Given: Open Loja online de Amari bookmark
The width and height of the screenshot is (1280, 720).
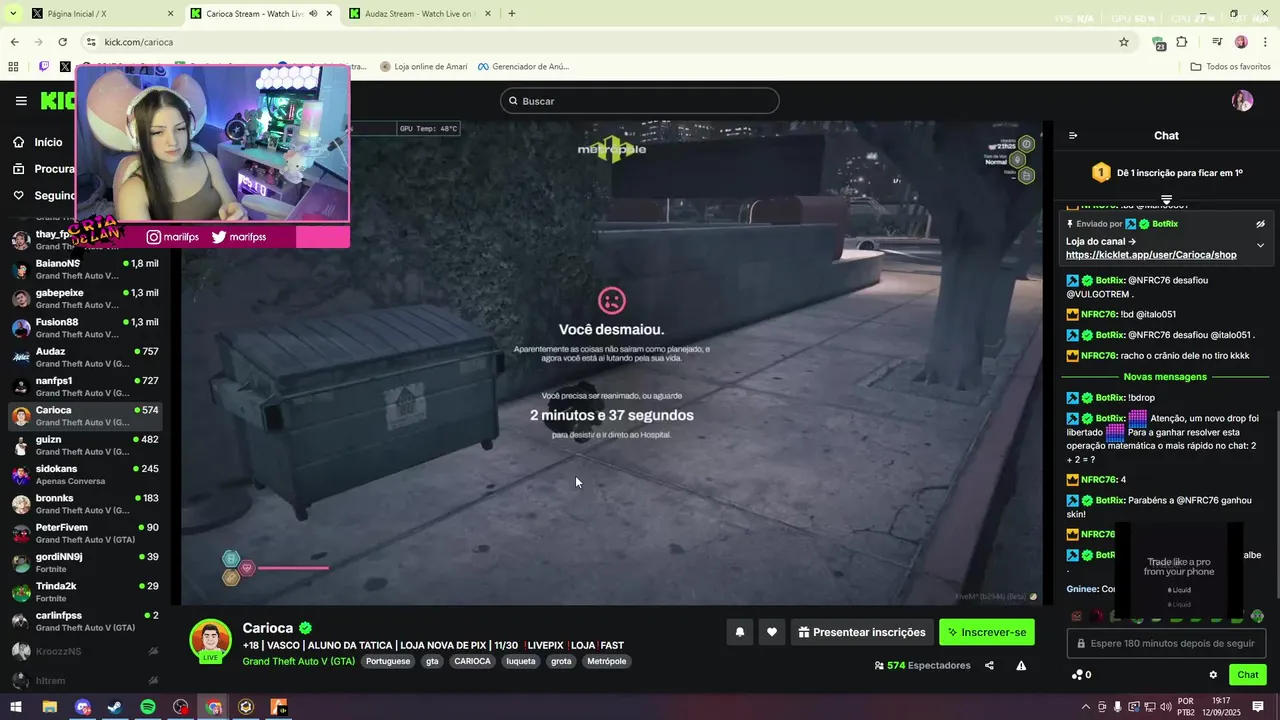Looking at the screenshot, I should pyautogui.click(x=424, y=67).
